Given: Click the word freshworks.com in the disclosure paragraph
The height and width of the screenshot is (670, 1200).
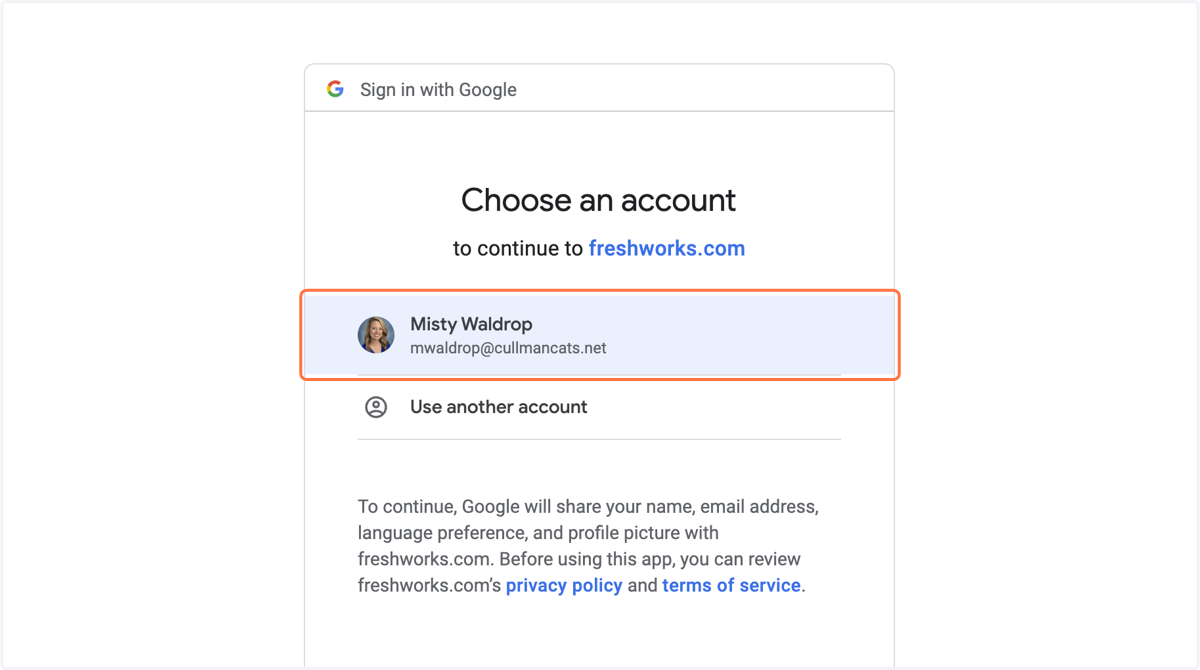Looking at the screenshot, I should [x=424, y=559].
